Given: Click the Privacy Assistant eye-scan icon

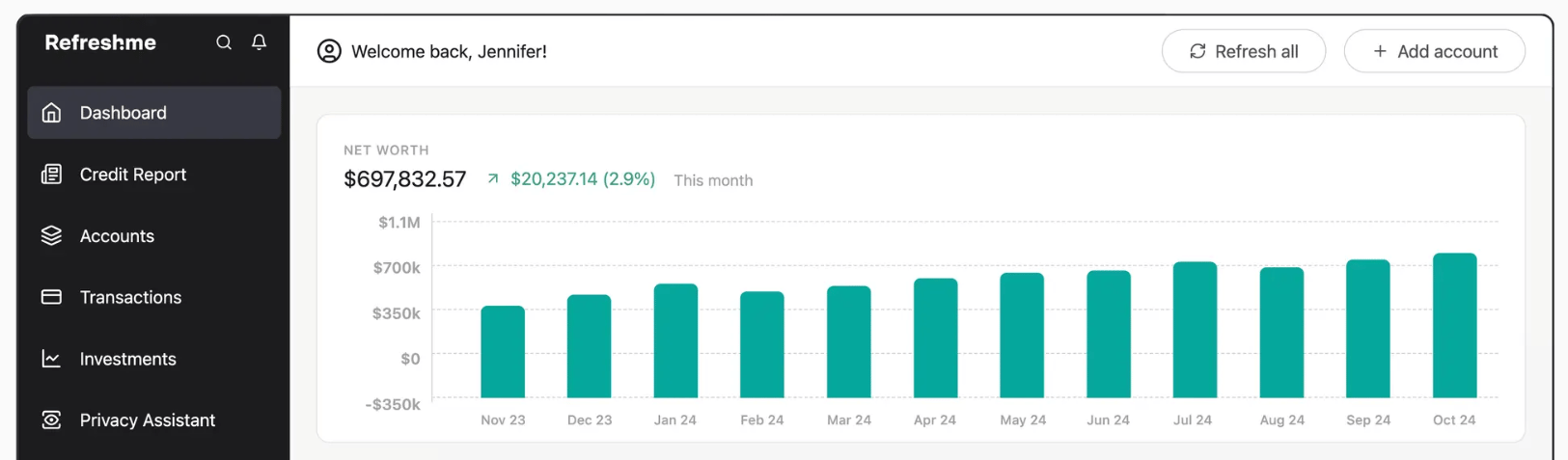Looking at the screenshot, I should click(x=51, y=420).
